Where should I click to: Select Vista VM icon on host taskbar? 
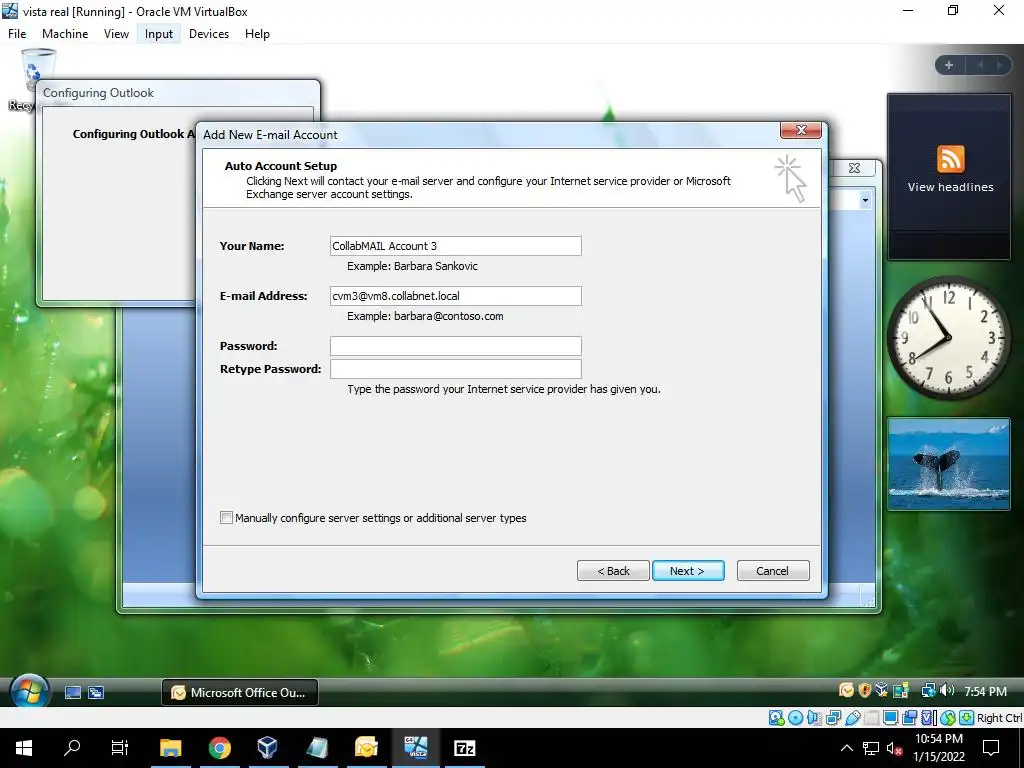(x=415, y=748)
